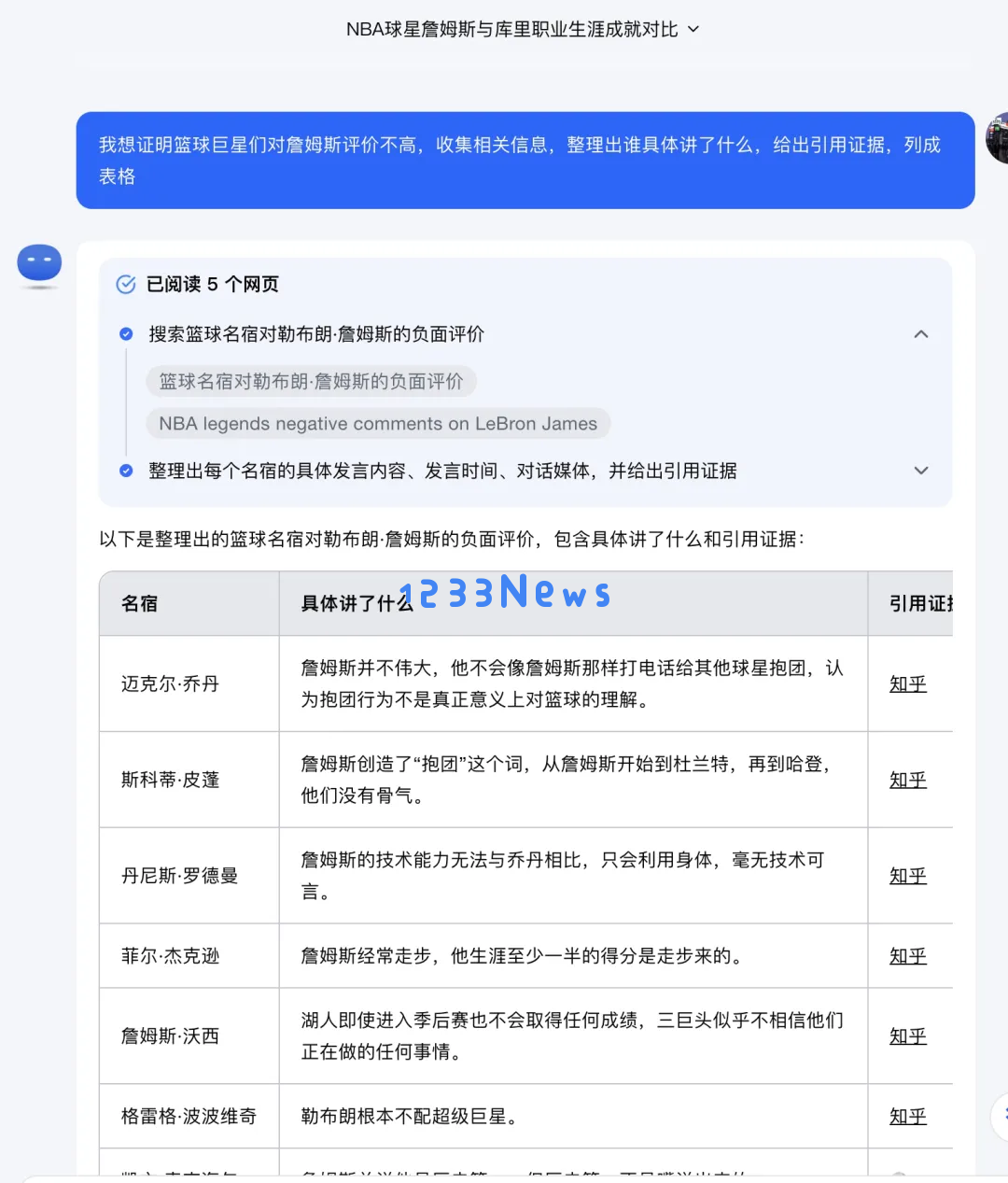Click the intro sentence 以下是整理出的篮球名宿 above the table
Screen dimensions: 1008x1183
coord(452,539)
